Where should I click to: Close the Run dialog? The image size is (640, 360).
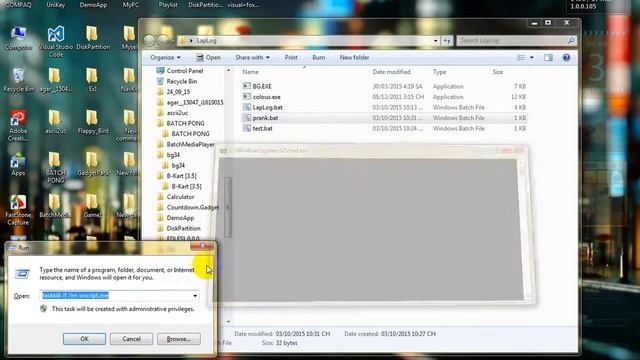point(202,246)
